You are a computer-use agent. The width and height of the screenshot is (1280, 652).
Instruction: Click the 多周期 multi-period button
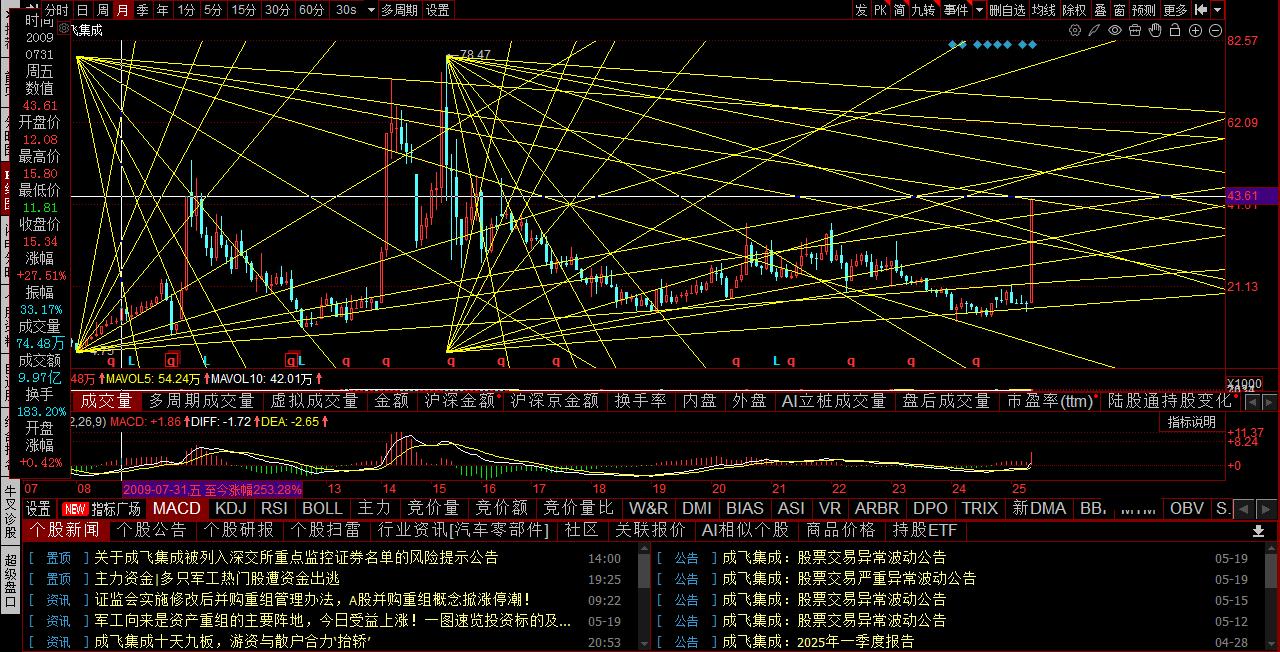point(400,10)
